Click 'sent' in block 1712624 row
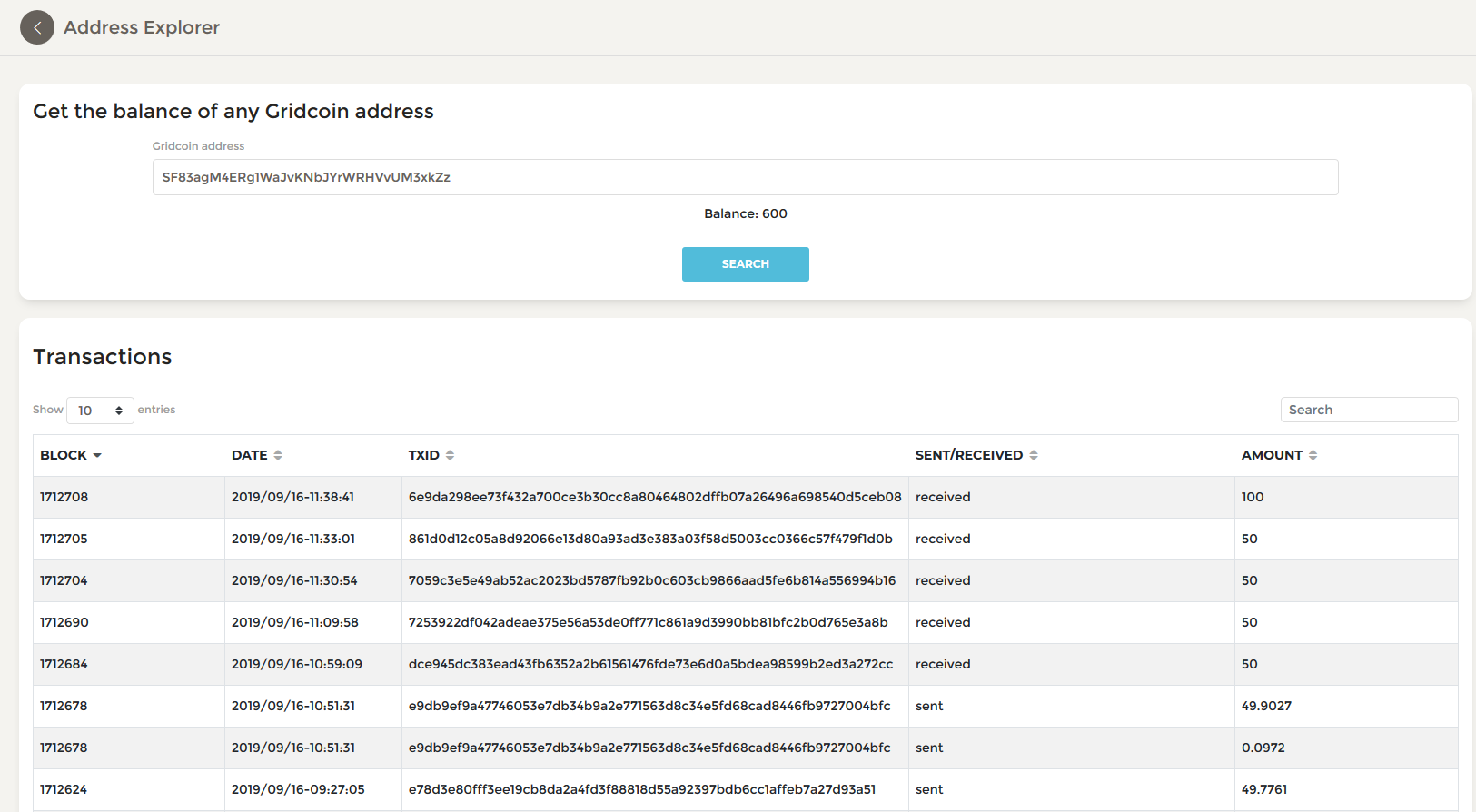Image resolution: width=1476 pixels, height=812 pixels. (929, 789)
